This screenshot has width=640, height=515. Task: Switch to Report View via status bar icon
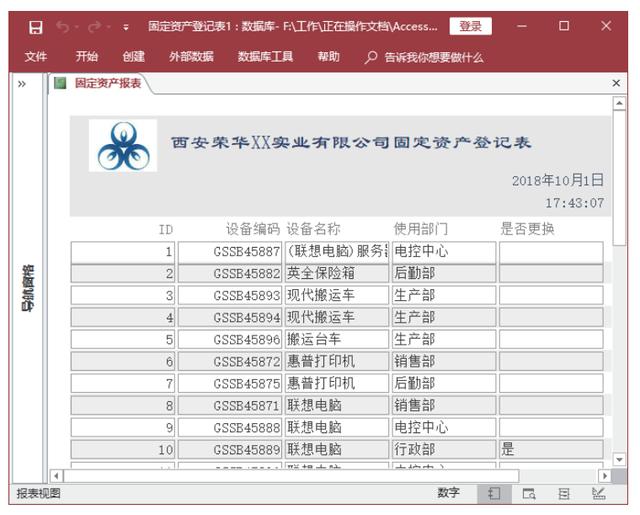494,494
